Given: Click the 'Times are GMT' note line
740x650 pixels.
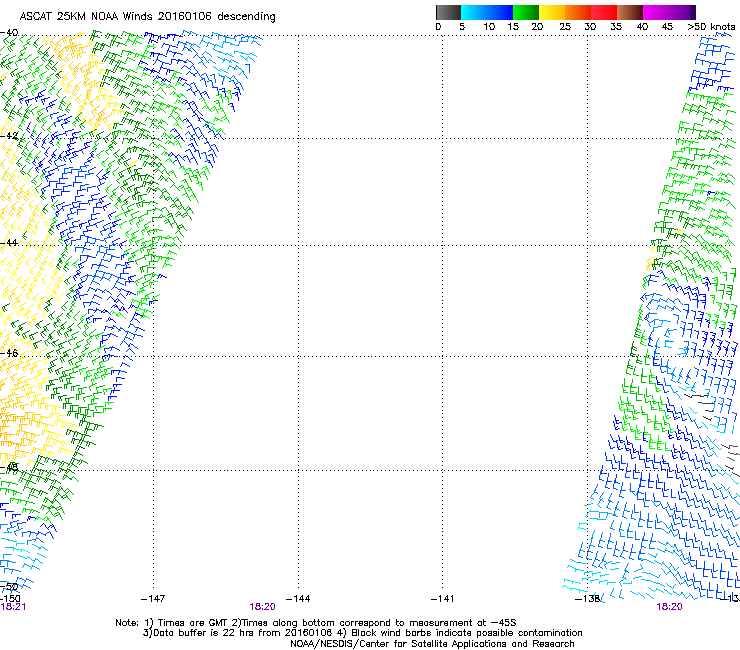Looking at the screenshot, I should click(x=316, y=623).
